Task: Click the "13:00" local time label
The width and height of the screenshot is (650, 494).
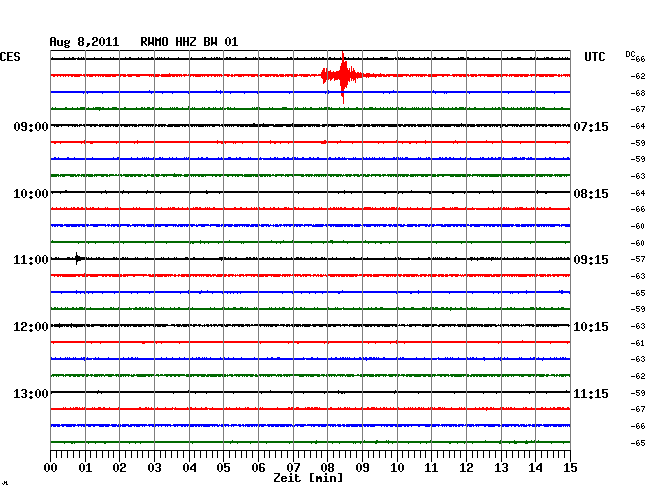Action: coord(31,393)
